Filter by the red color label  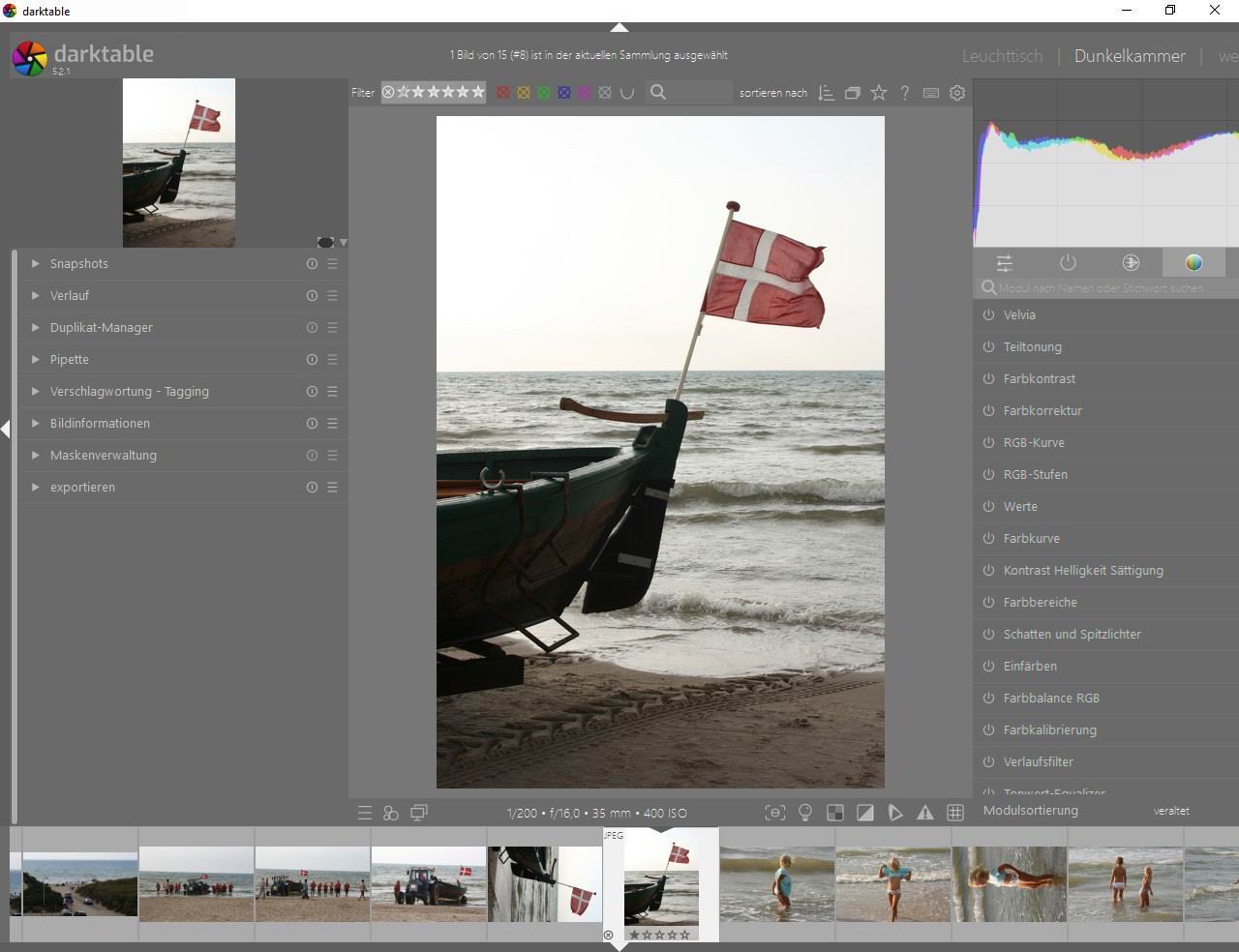click(x=502, y=93)
